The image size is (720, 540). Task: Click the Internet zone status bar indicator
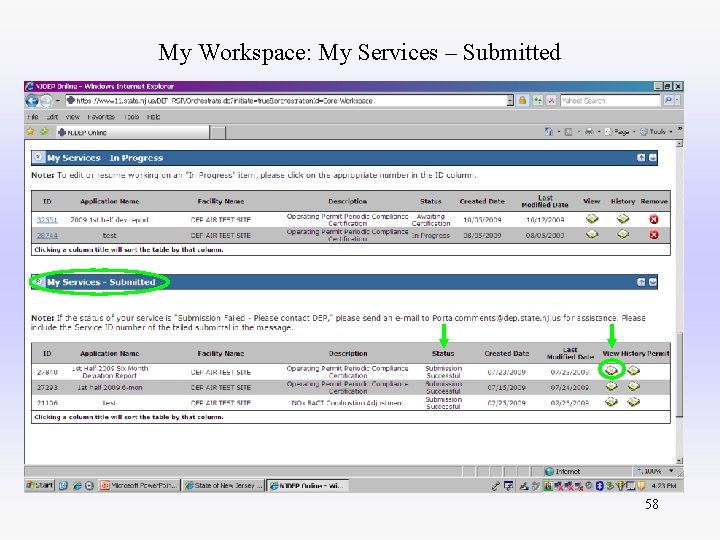(562, 471)
